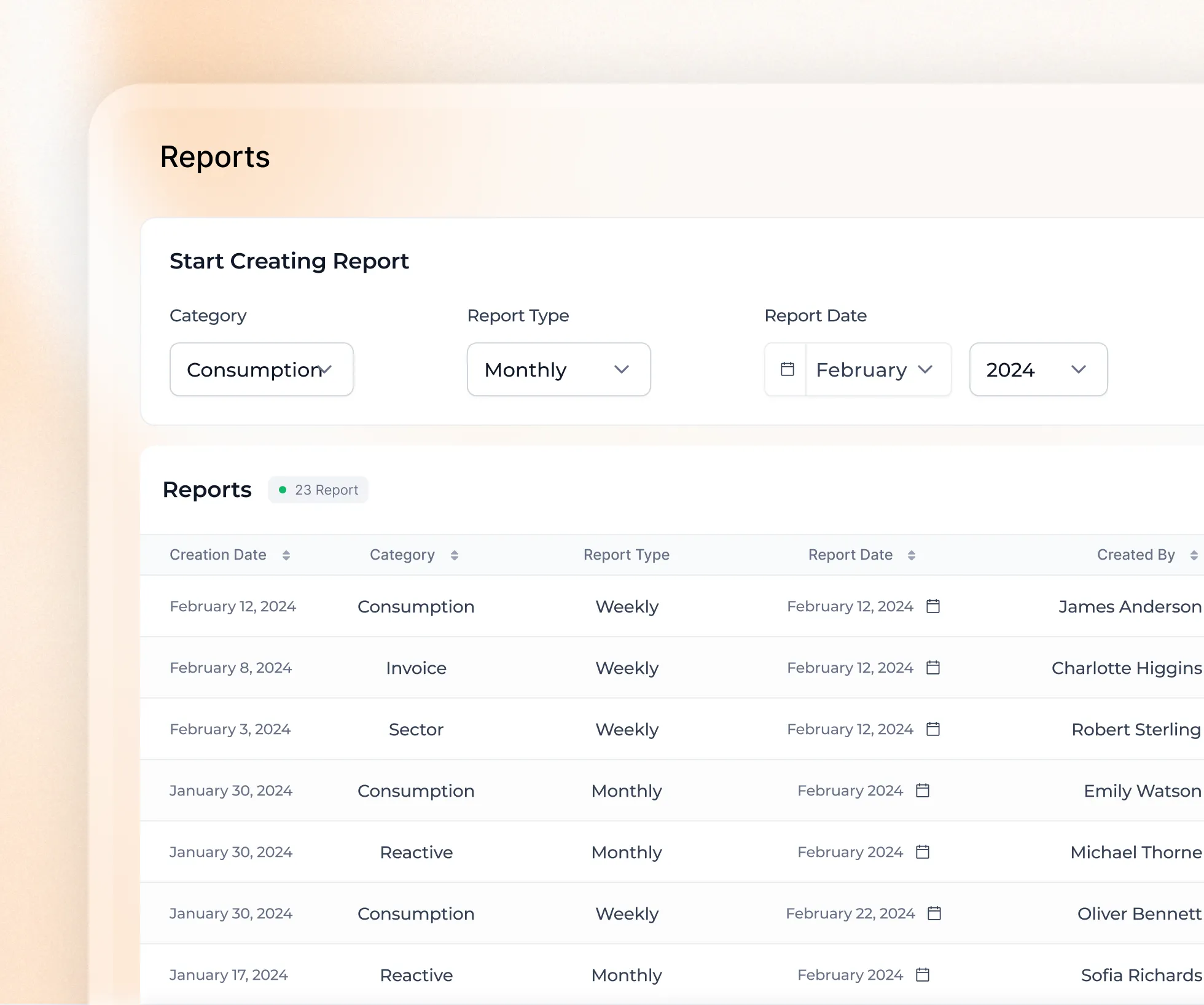Click calendar icon in Emily Watson row
Image resolution: width=1204 pixels, height=1005 pixels.
(x=923, y=791)
